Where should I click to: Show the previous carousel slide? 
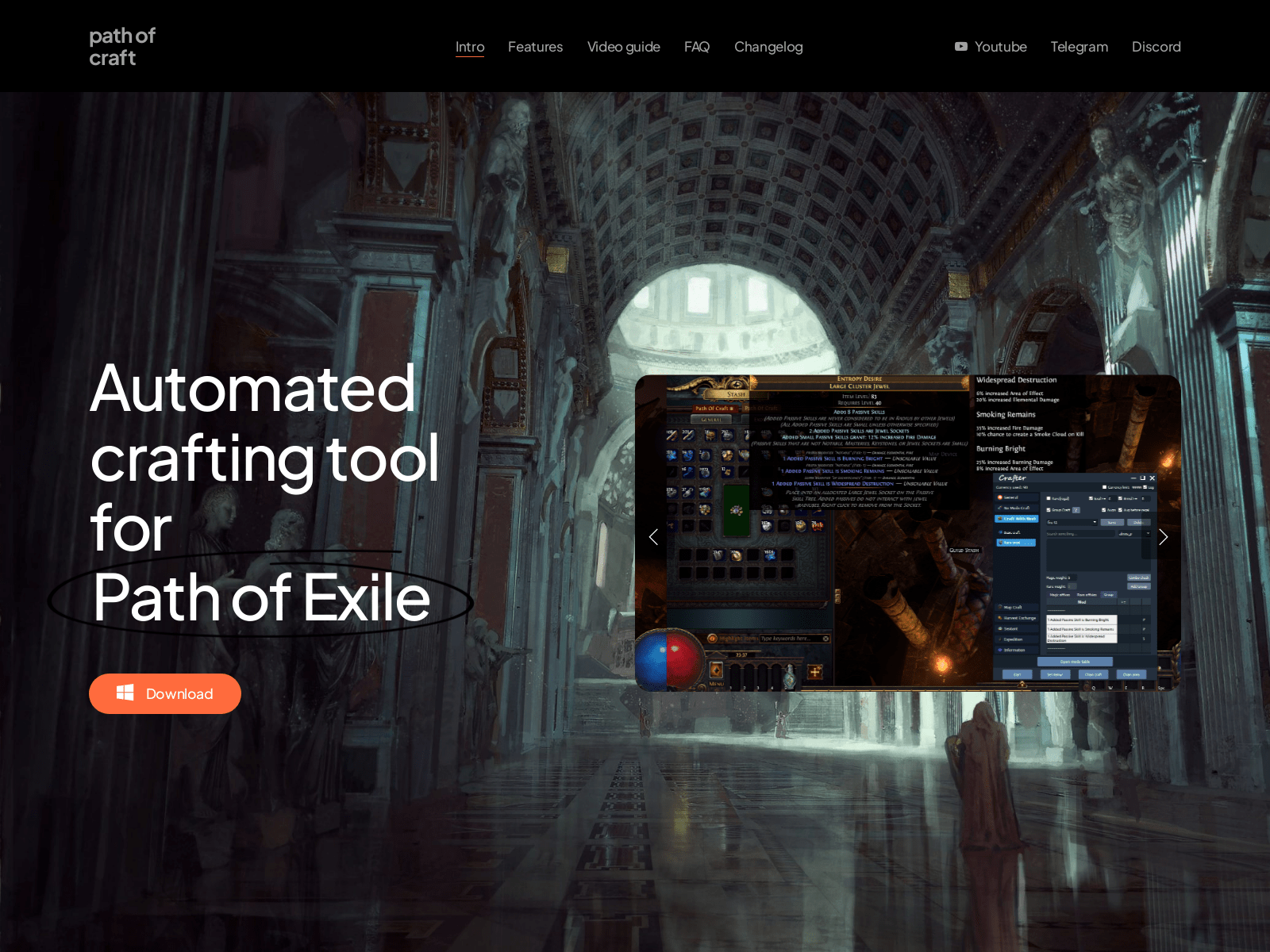click(x=653, y=537)
